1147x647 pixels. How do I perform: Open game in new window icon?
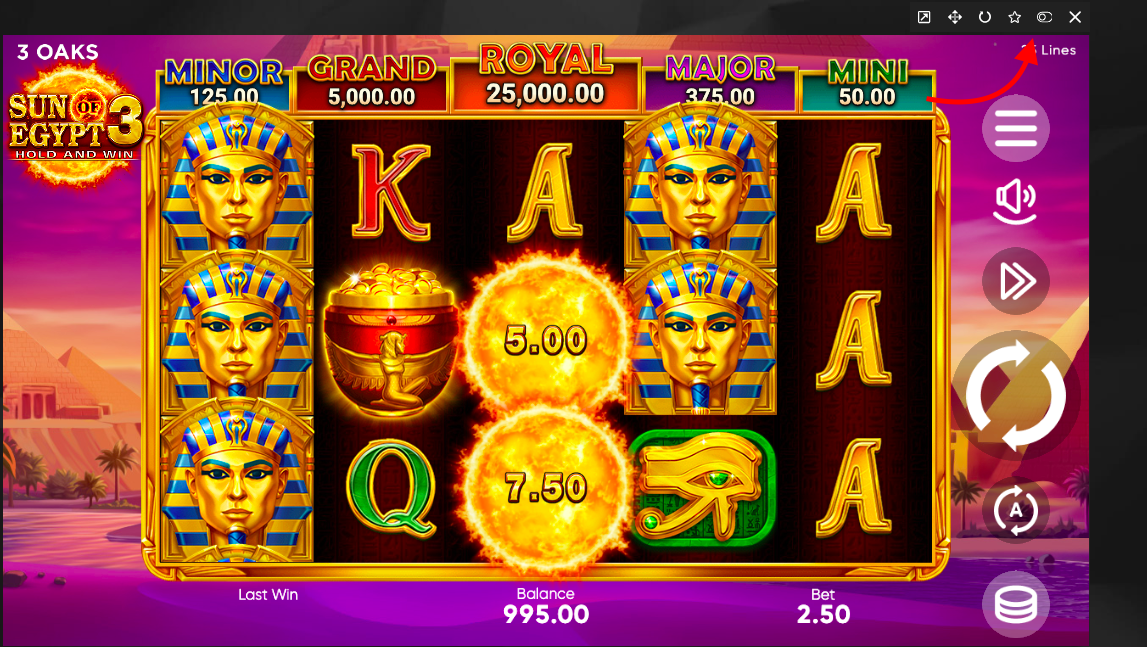pos(924,17)
